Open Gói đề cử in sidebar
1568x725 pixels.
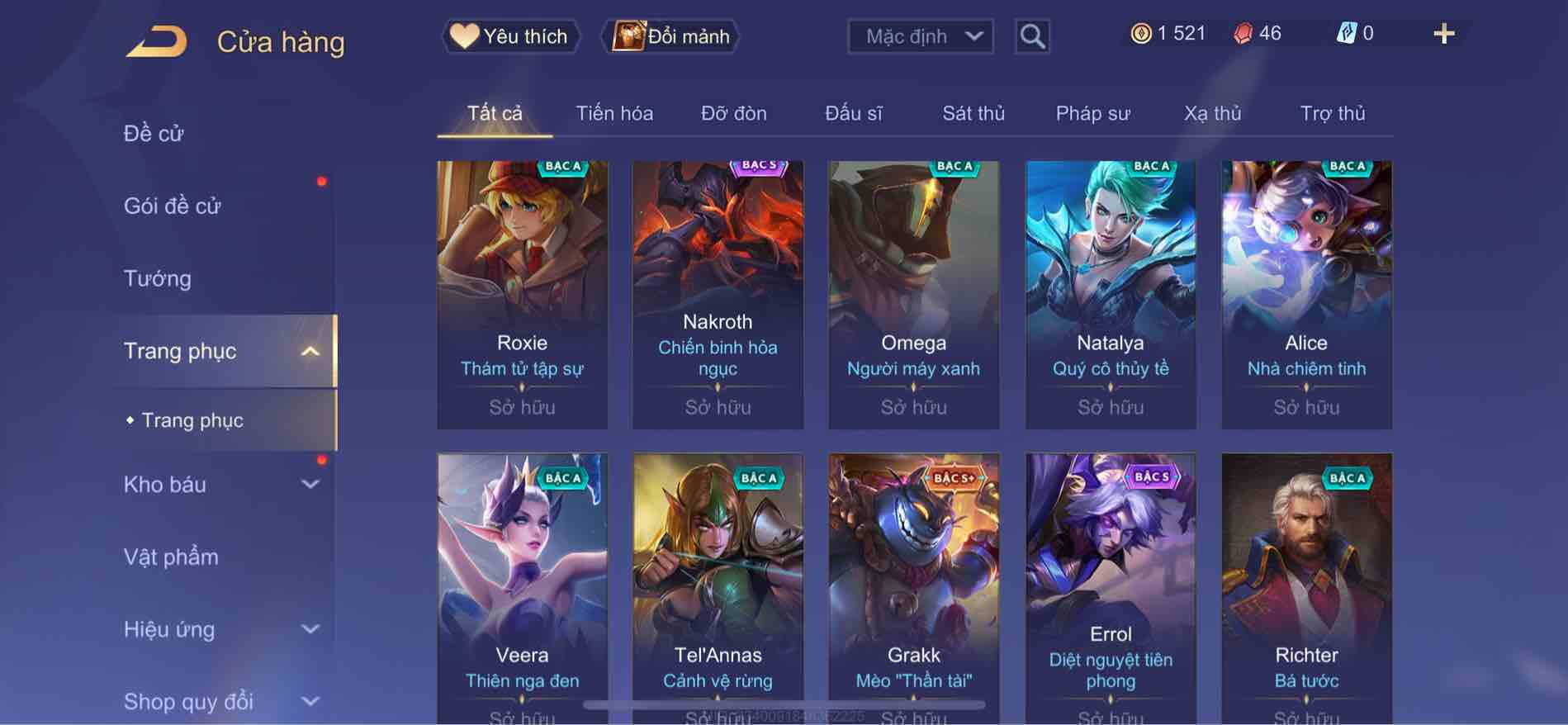[x=173, y=206]
